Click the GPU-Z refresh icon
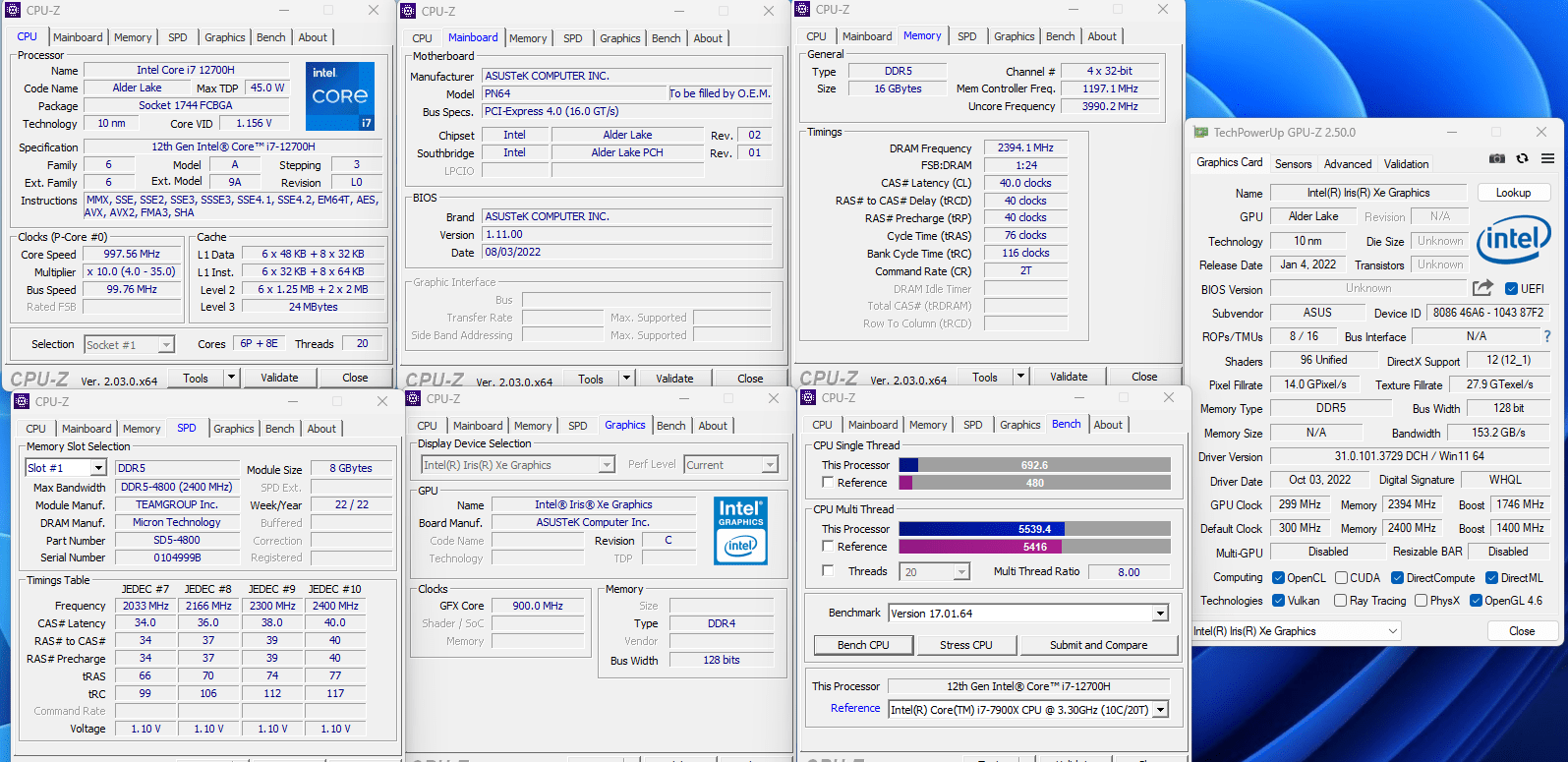Image resolution: width=1568 pixels, height=762 pixels. pos(1522,158)
